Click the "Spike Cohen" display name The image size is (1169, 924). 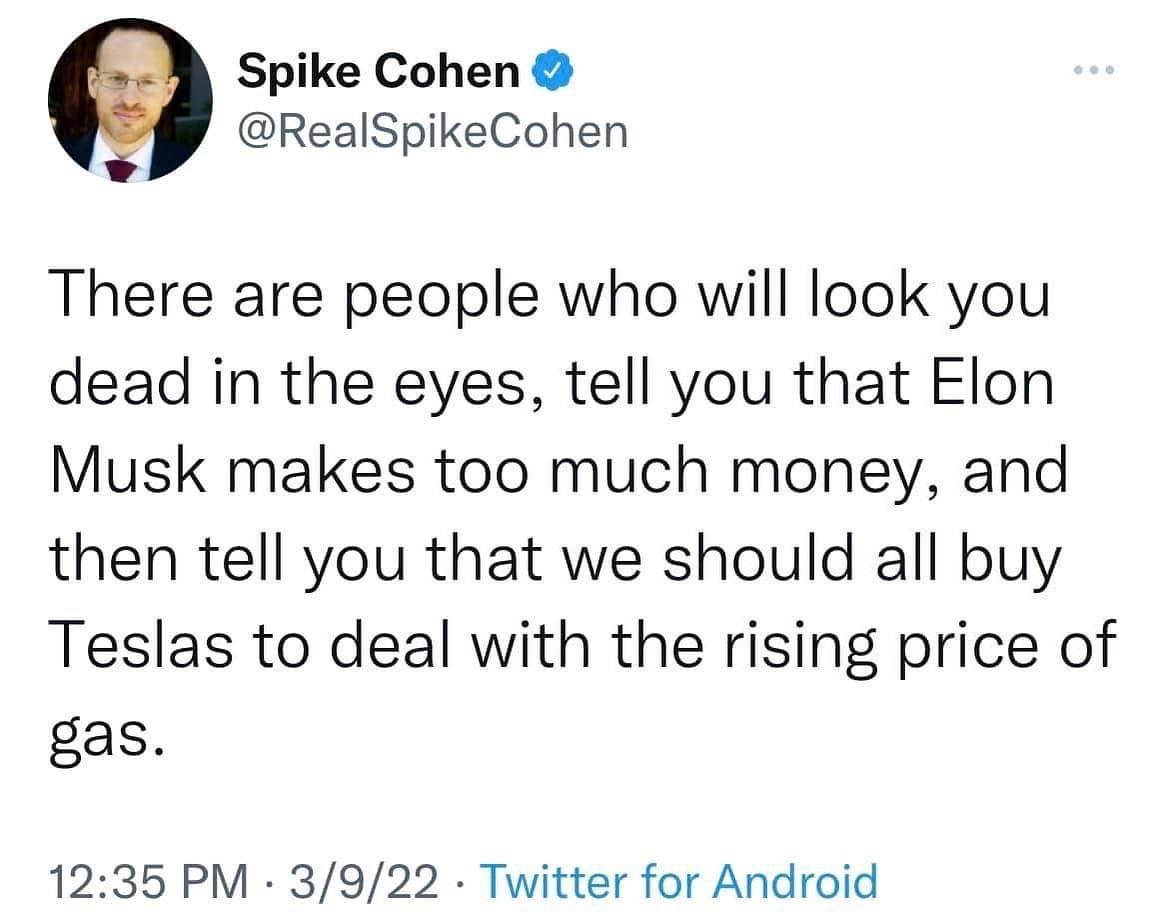click(379, 72)
